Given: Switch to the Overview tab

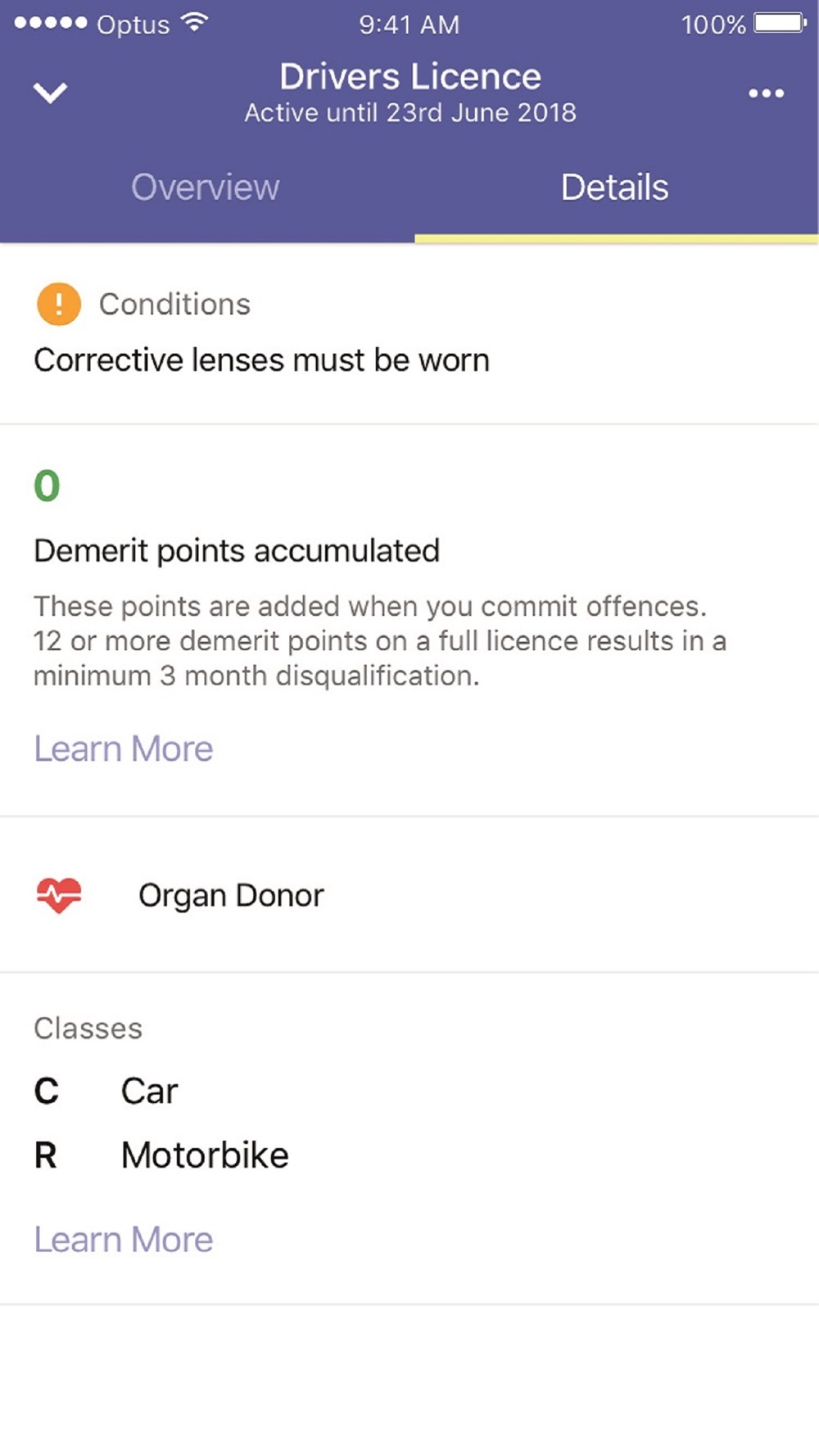Looking at the screenshot, I should (x=206, y=188).
